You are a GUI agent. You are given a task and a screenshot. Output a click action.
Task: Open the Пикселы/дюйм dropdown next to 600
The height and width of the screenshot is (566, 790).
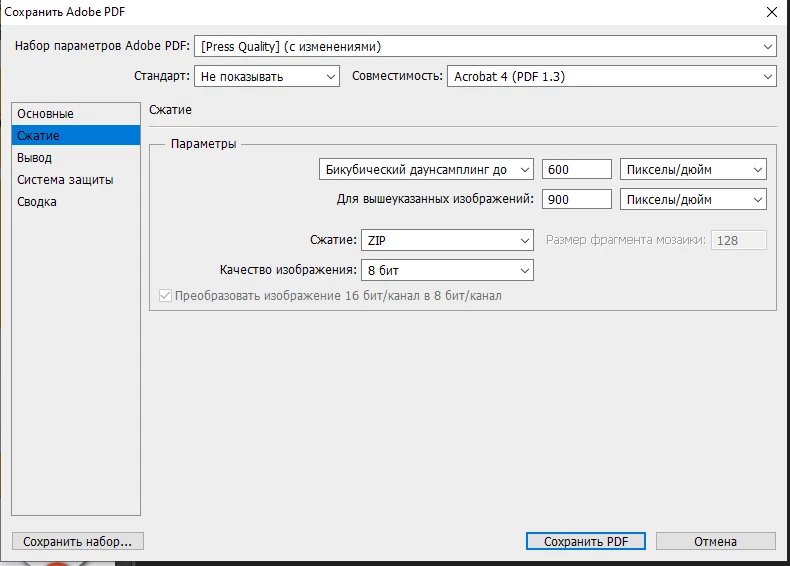(693, 169)
